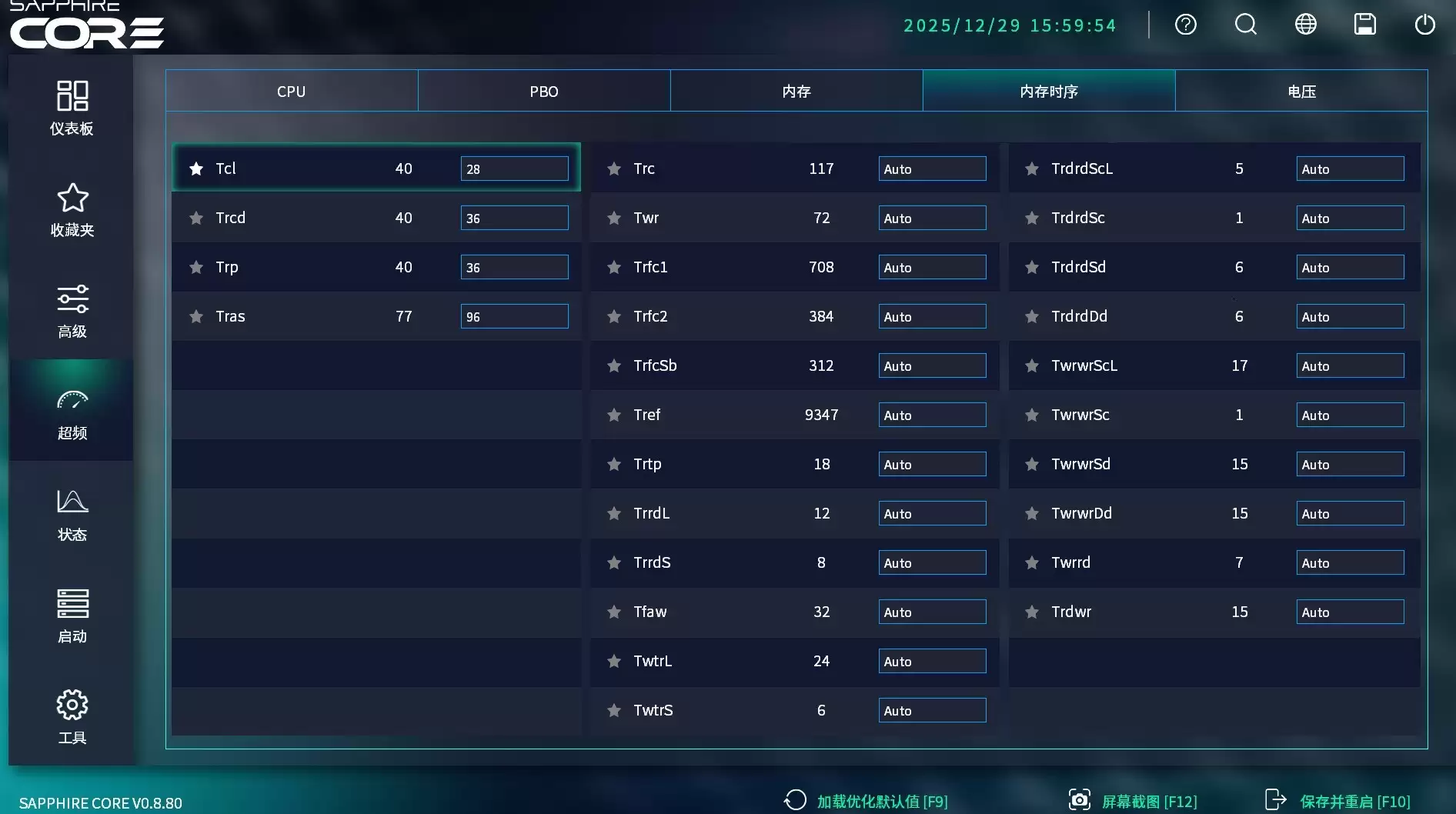Toggle the favorite star for TrdrdScL

[x=1032, y=168]
